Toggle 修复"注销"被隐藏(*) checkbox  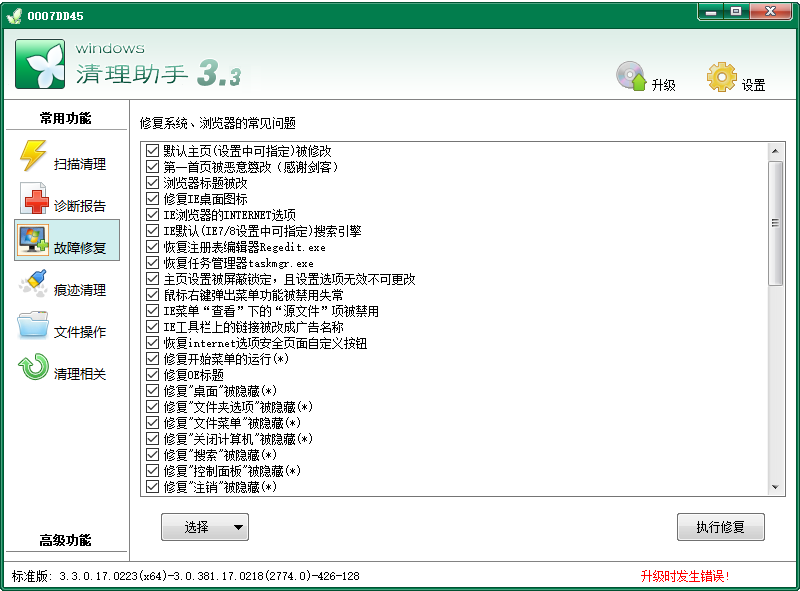(x=152, y=487)
